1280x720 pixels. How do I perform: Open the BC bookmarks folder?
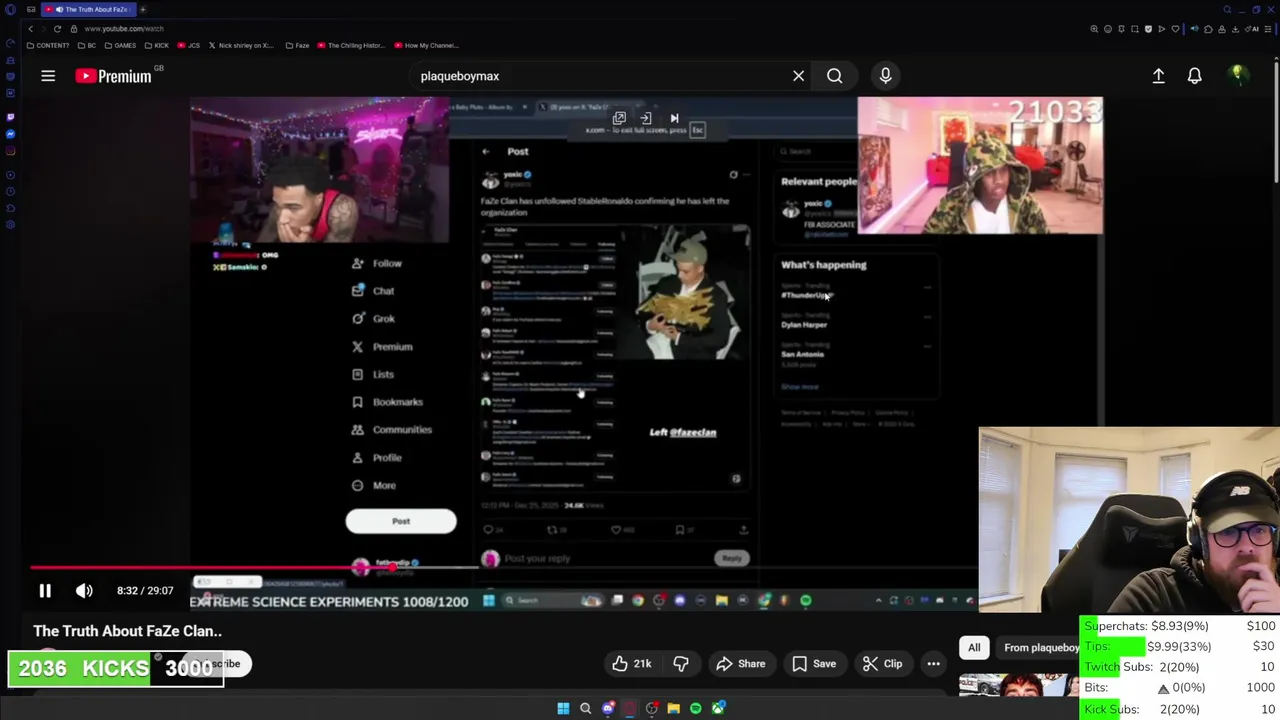click(88, 45)
